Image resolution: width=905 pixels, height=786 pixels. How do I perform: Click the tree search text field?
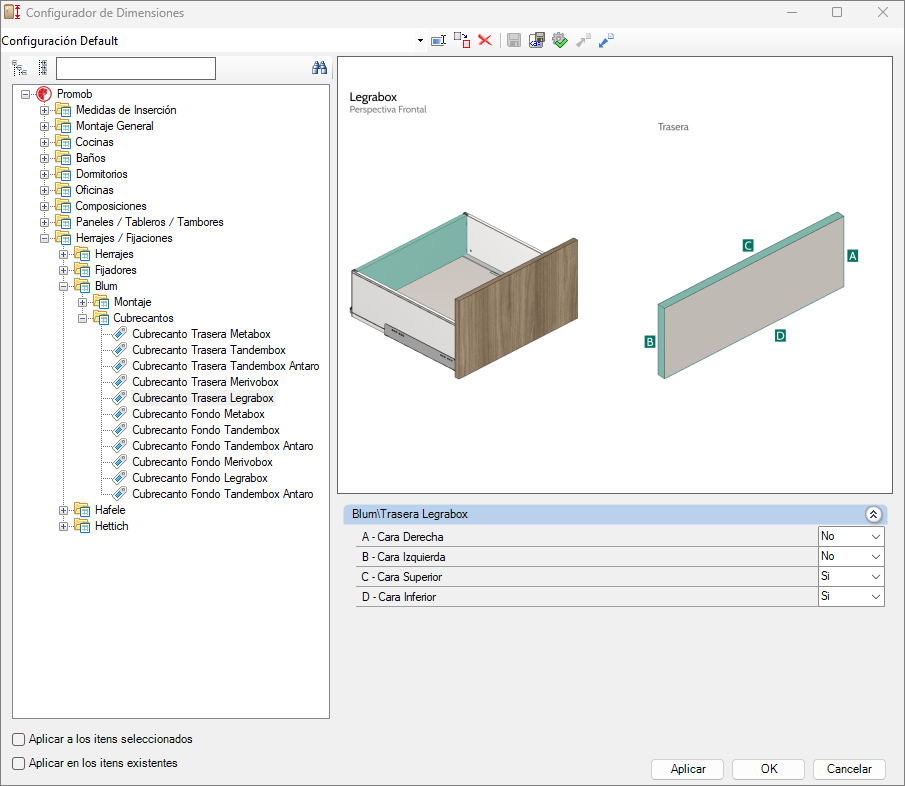136,68
